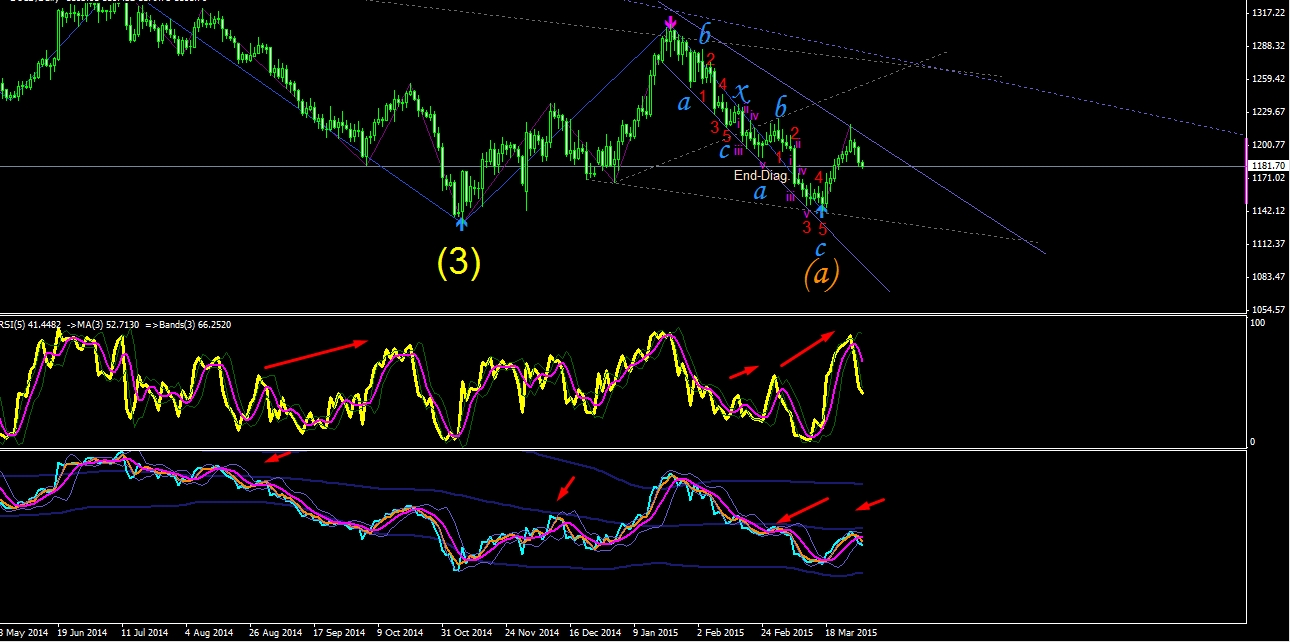Click the 1054.57 price axis label
This screenshot has width=1290, height=642.
(x=1268, y=309)
